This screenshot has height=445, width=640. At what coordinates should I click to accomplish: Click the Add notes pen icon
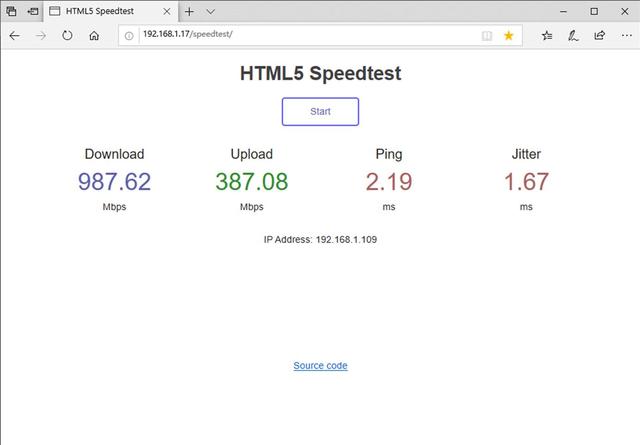573,35
